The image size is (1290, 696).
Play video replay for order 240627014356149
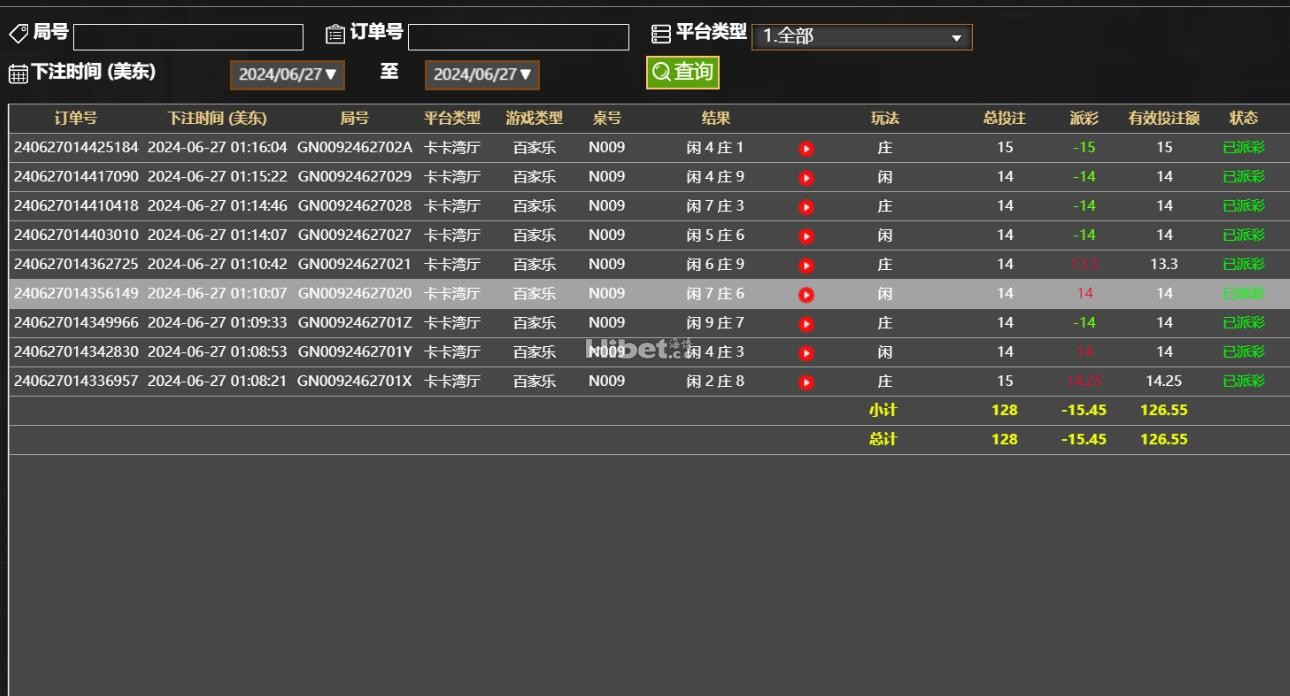point(806,295)
